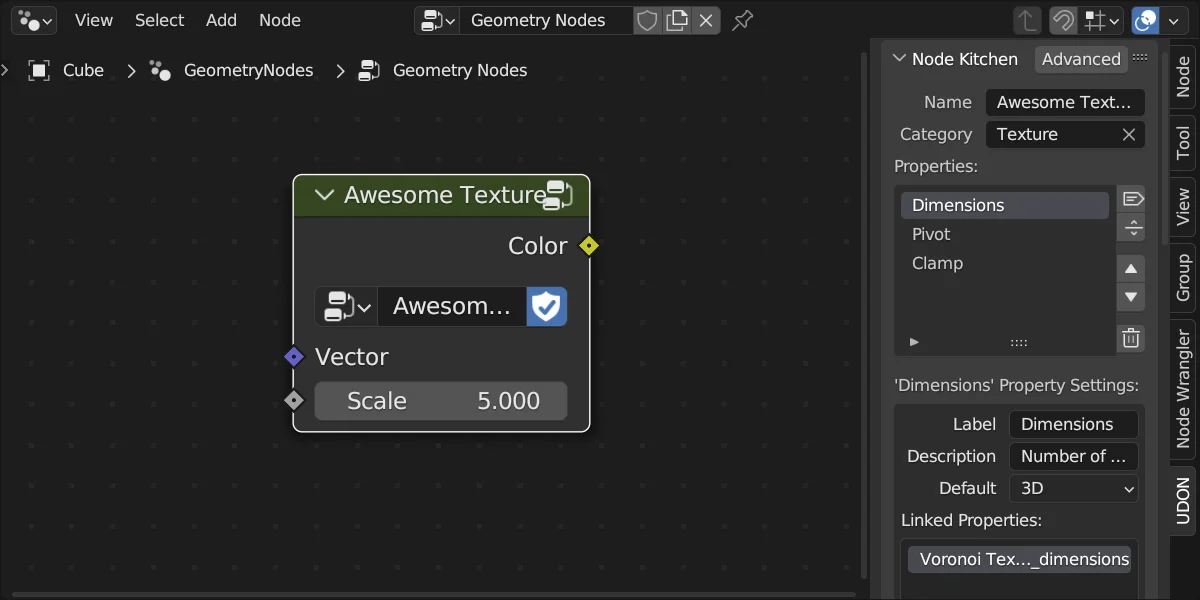Edit the Name field showing Awesome Text...
The image size is (1200, 600).
[x=1064, y=102]
